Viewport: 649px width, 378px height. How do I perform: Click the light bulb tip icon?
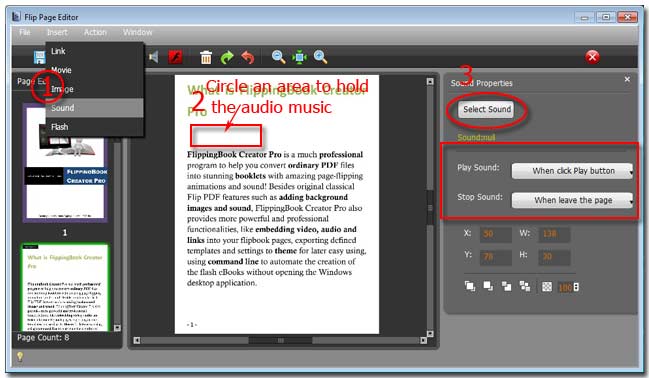[x=19, y=356]
